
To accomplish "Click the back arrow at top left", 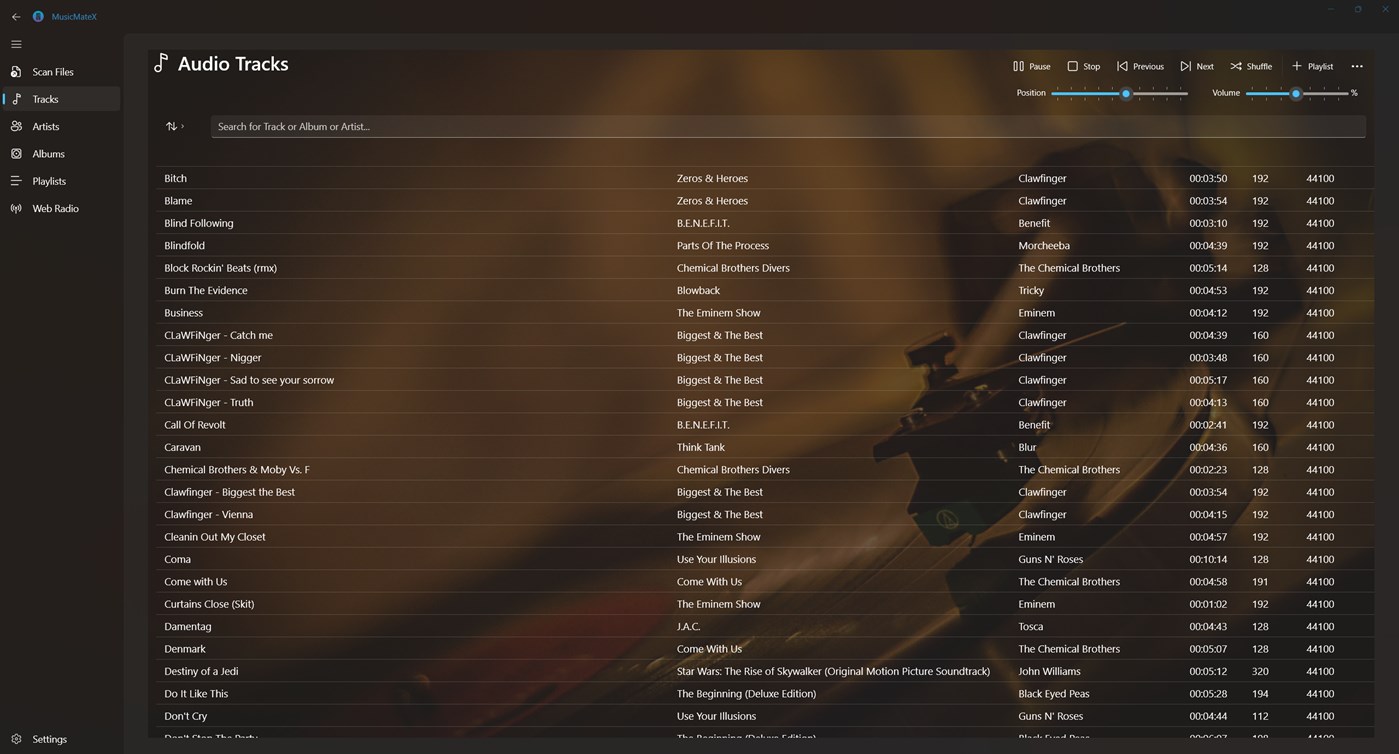I will pyautogui.click(x=15, y=16).
